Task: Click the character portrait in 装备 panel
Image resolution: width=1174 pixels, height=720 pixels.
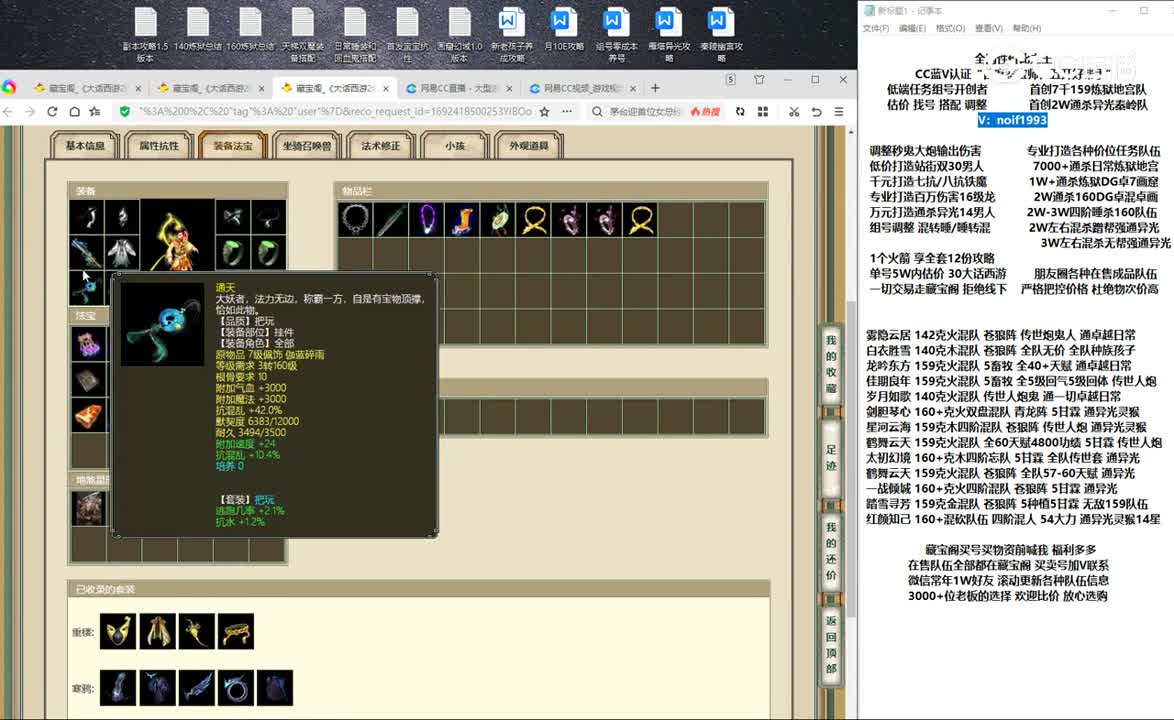Action: (x=177, y=235)
